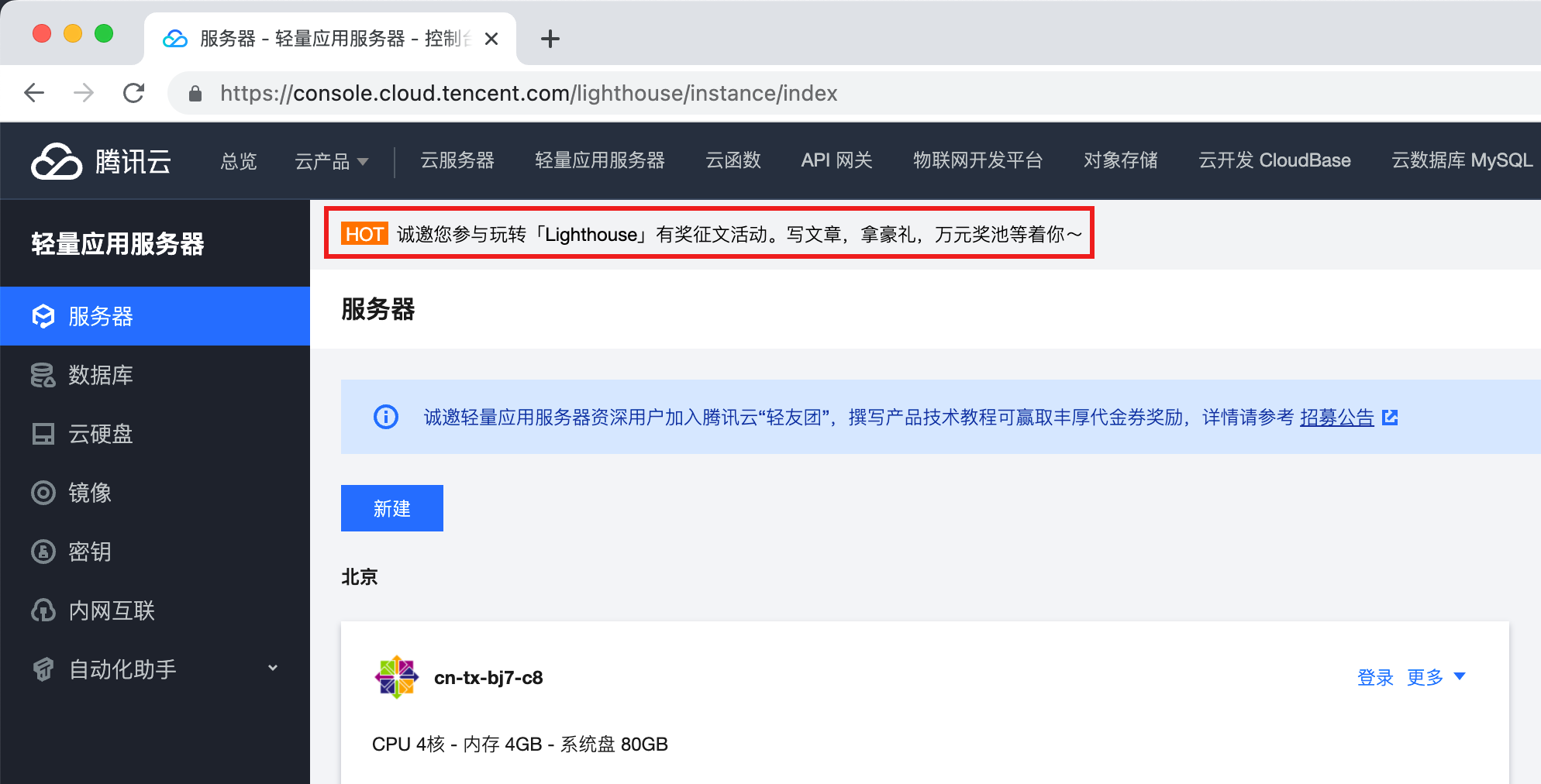The image size is (1541, 784).
Task: Select the 云硬盘 sidebar item
Action: (x=155, y=434)
